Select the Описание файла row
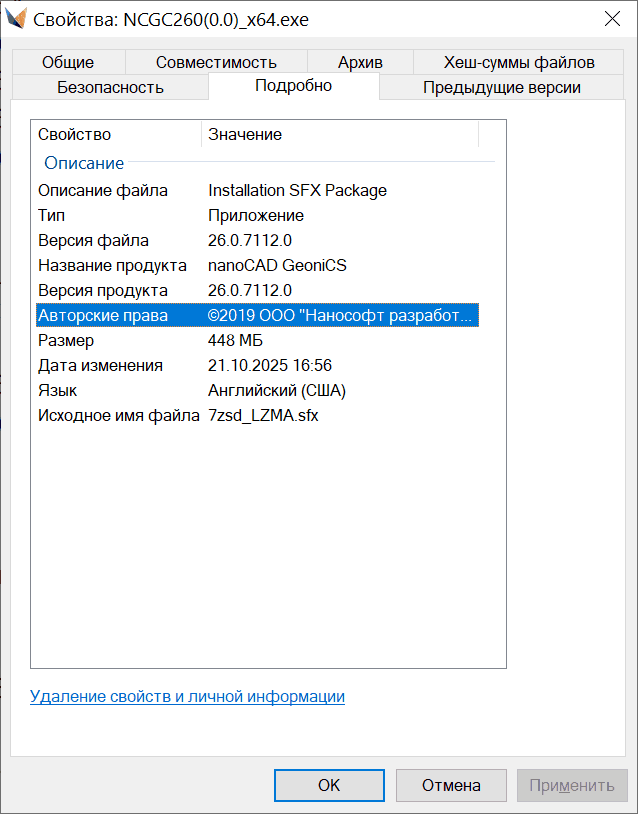The image size is (638, 814). 103,190
